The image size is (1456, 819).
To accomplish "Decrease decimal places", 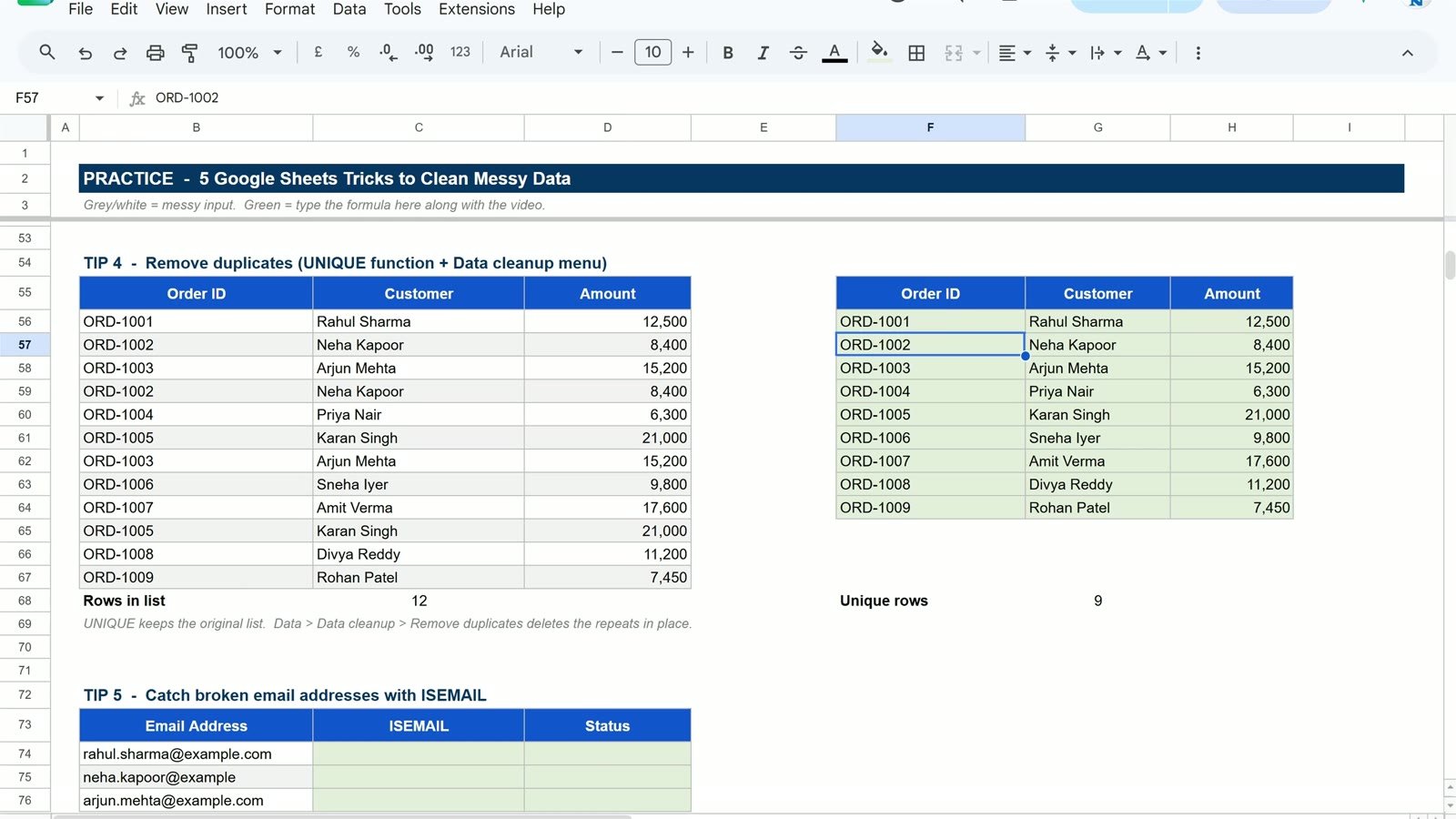I will pyautogui.click(x=389, y=52).
